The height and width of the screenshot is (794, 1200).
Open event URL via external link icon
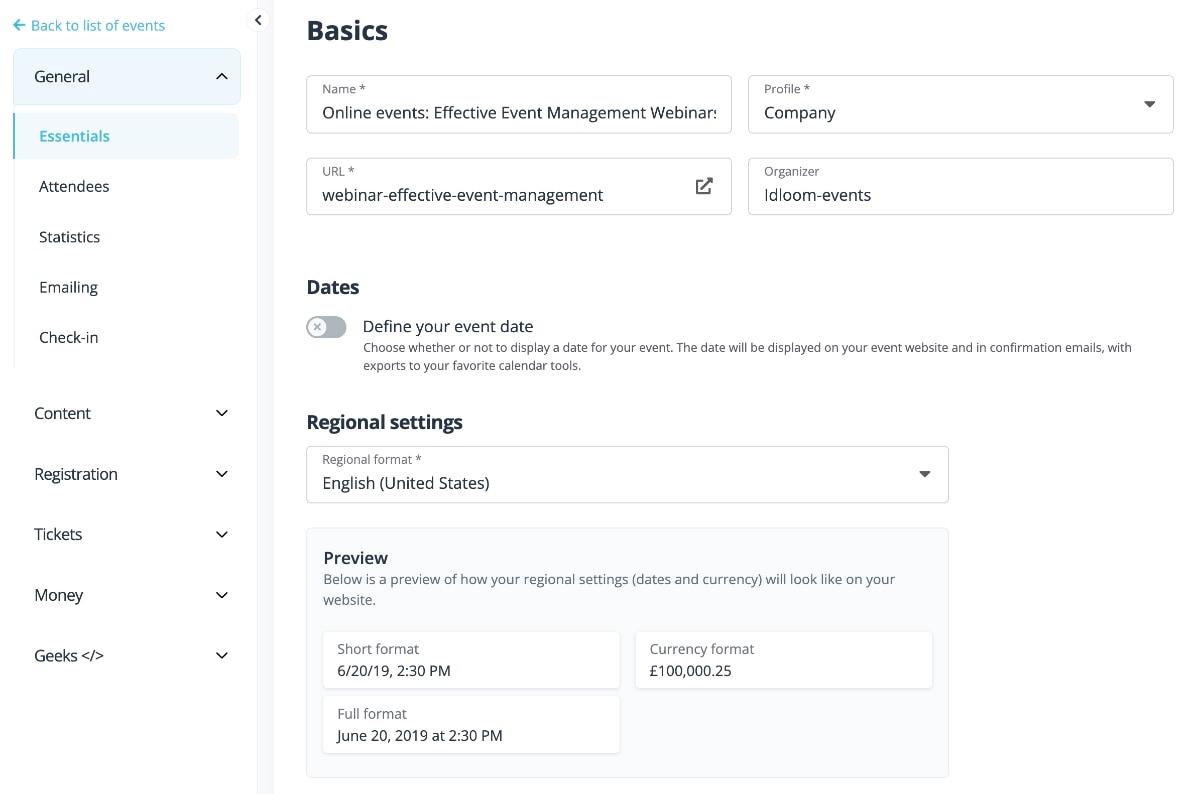tap(704, 186)
